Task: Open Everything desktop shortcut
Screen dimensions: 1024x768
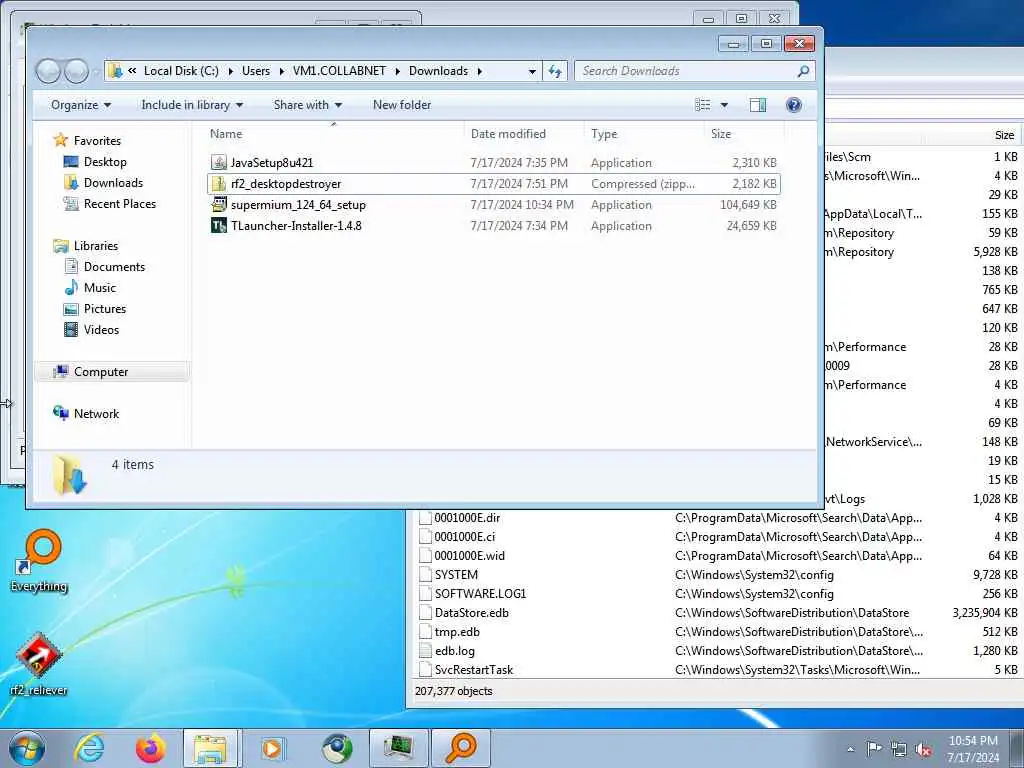Action: tap(39, 561)
